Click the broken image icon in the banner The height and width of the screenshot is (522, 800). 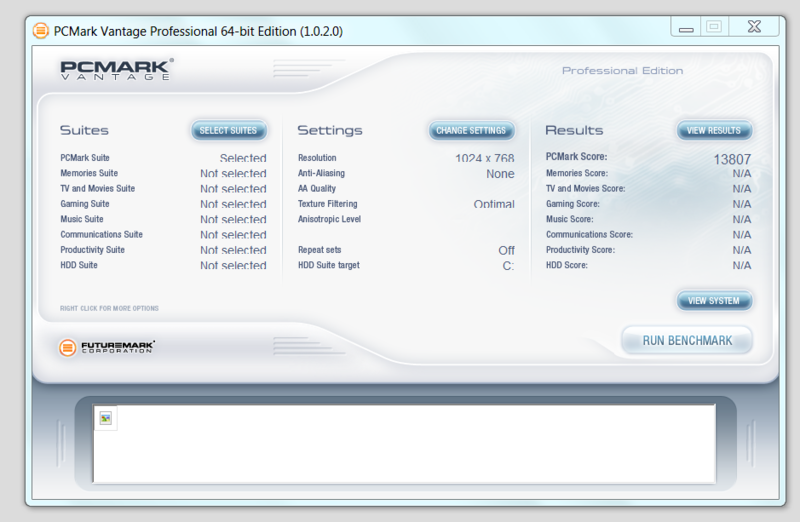tap(106, 418)
